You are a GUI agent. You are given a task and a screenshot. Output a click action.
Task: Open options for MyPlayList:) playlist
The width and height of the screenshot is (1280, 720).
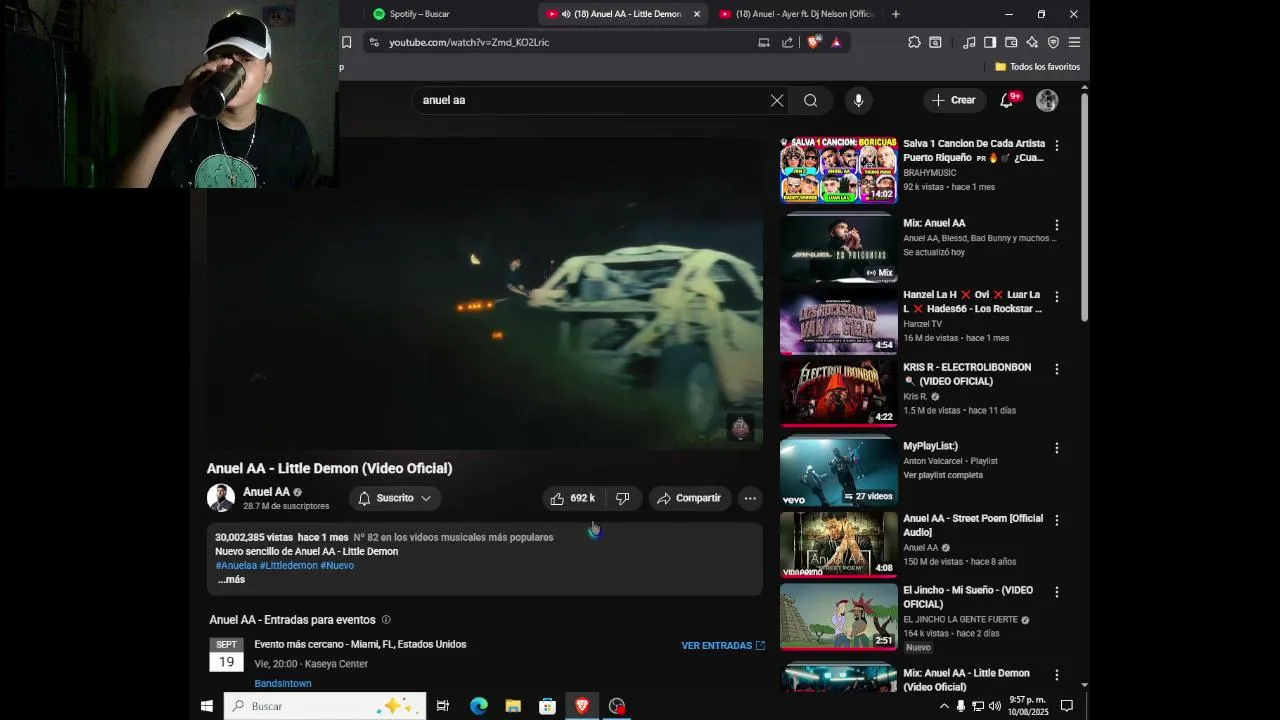pyautogui.click(x=1056, y=448)
